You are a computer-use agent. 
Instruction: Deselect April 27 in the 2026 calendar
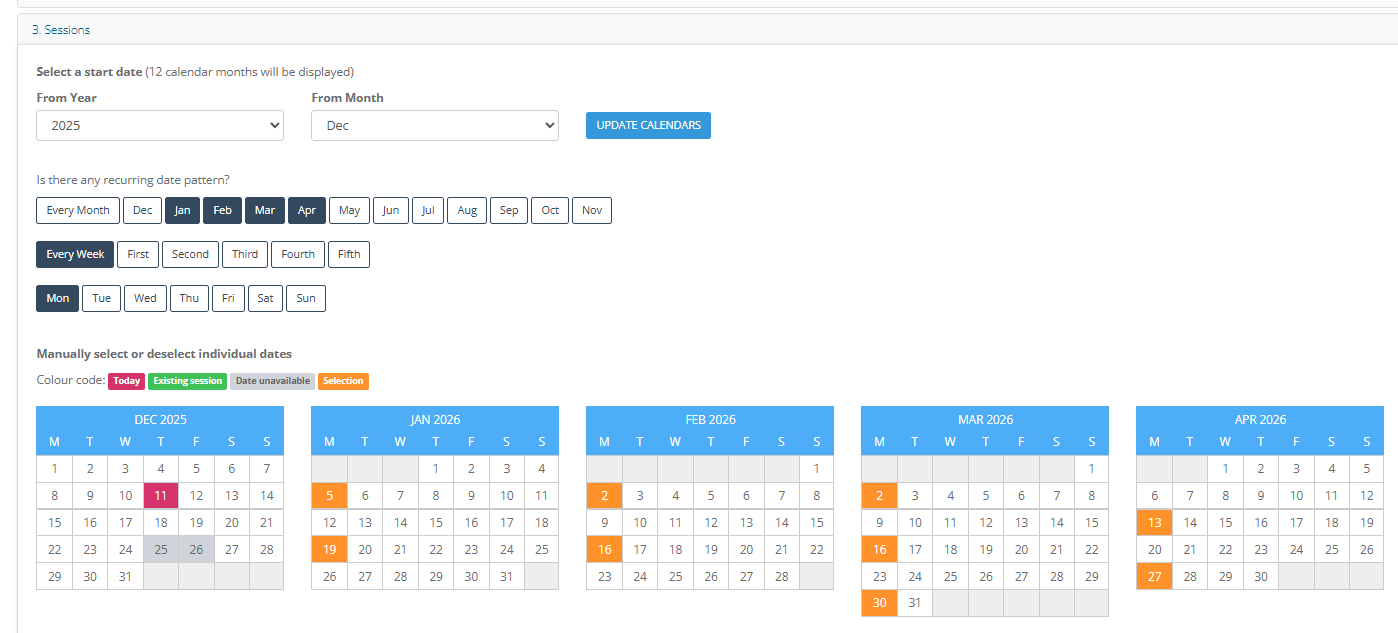click(x=1154, y=576)
